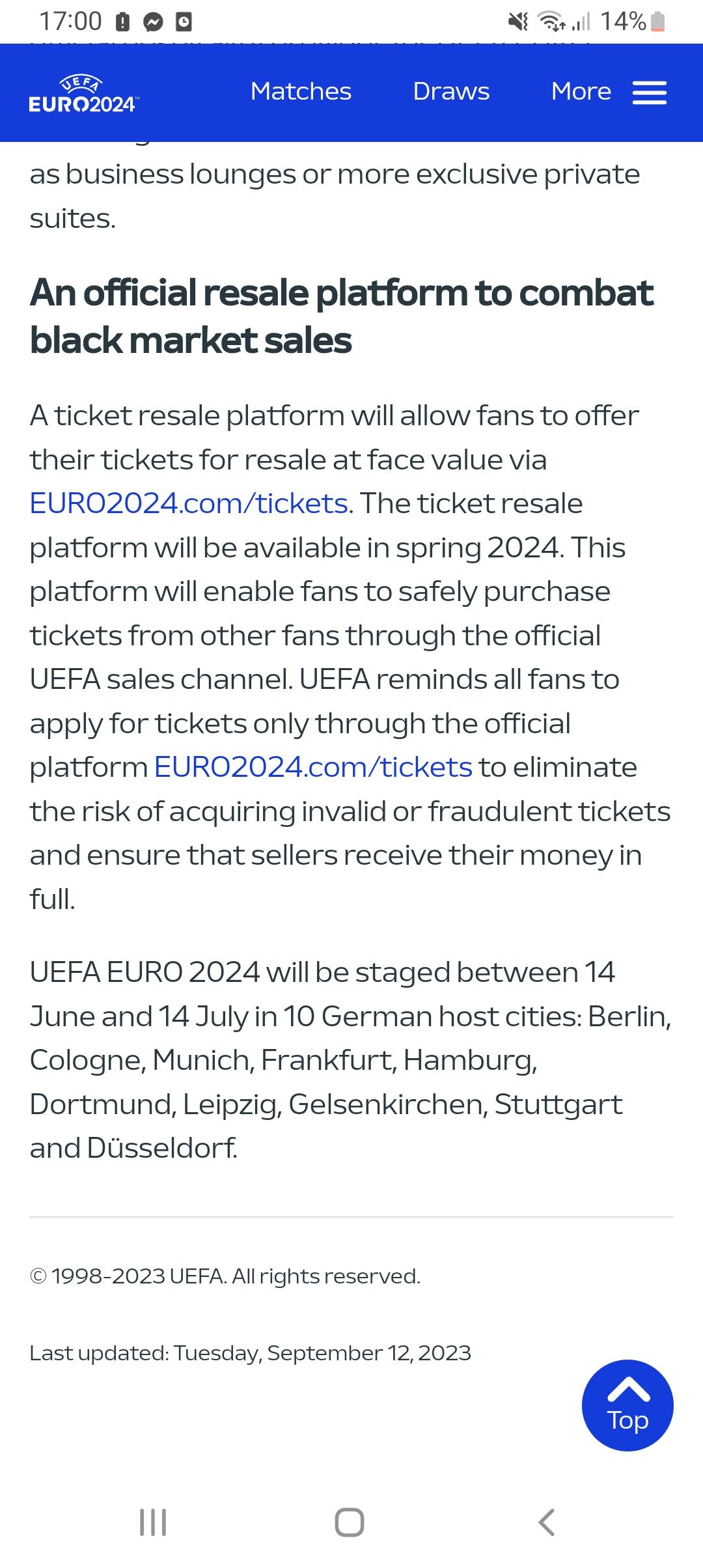
Task: Tap the battery indicator icon
Action: 657,21
